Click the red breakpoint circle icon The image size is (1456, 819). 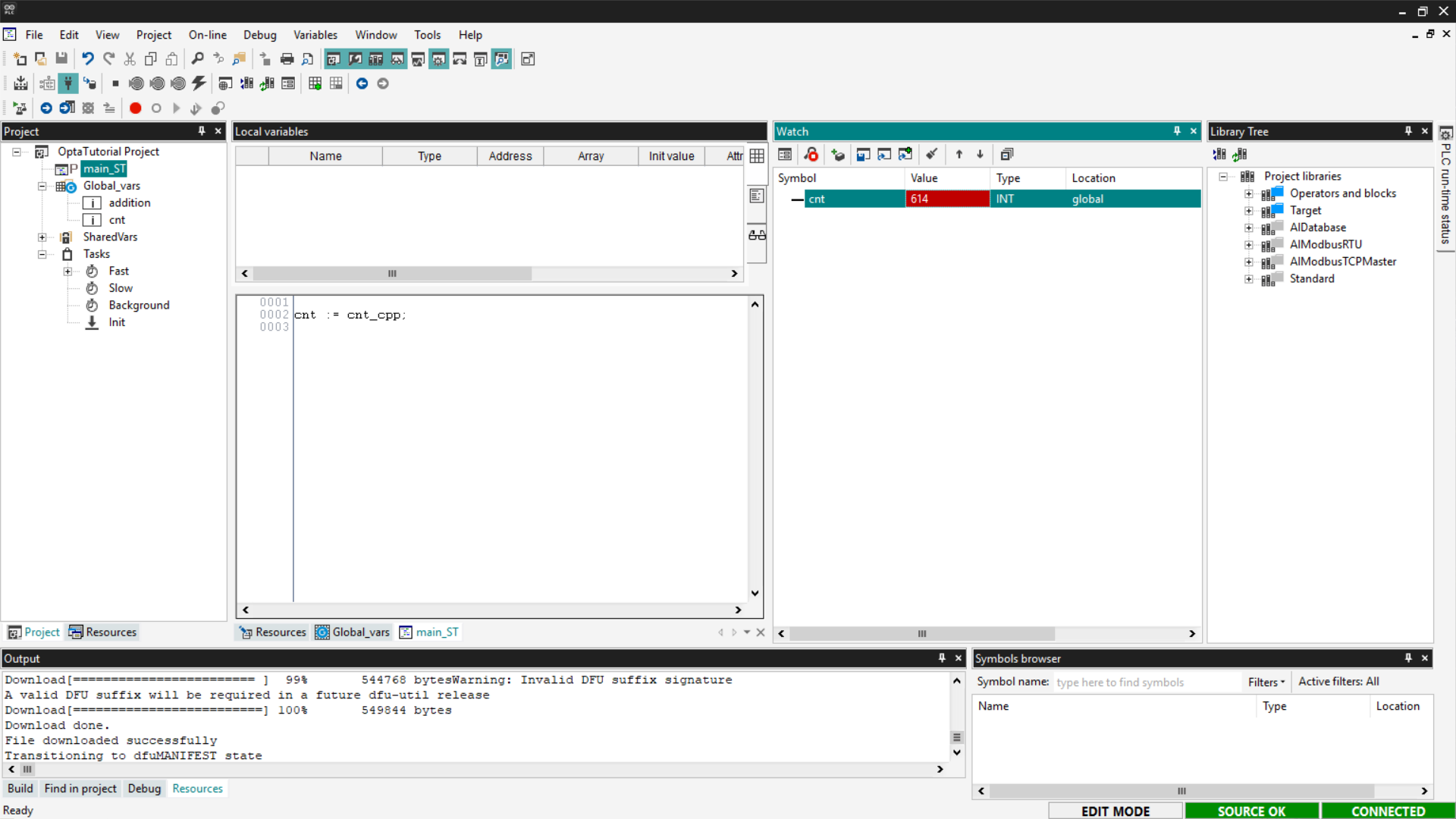[135, 108]
